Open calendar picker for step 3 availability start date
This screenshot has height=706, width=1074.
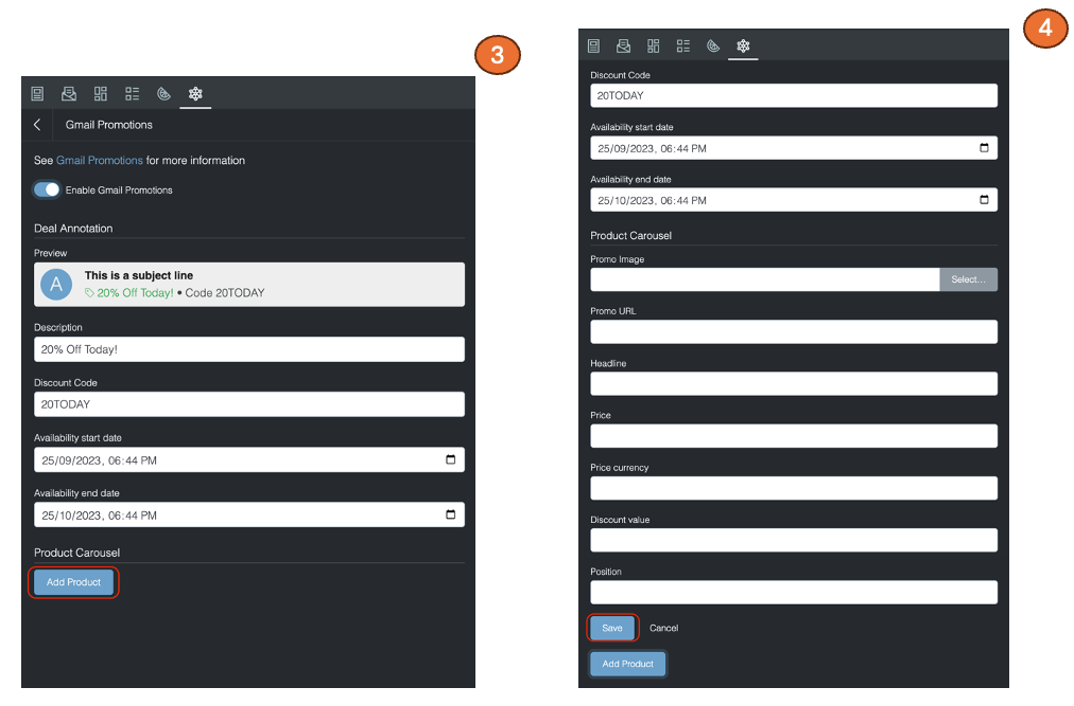450,460
